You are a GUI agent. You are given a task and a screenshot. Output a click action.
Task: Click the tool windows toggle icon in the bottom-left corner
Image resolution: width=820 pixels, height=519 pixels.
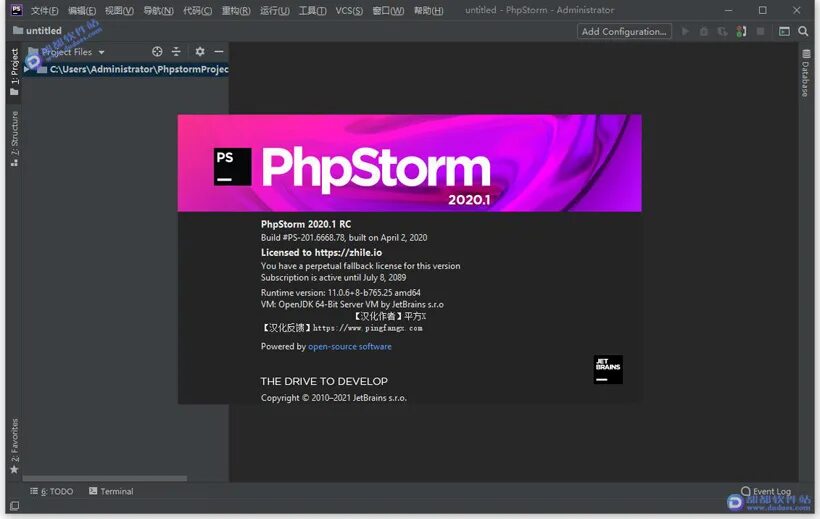tap(15, 506)
